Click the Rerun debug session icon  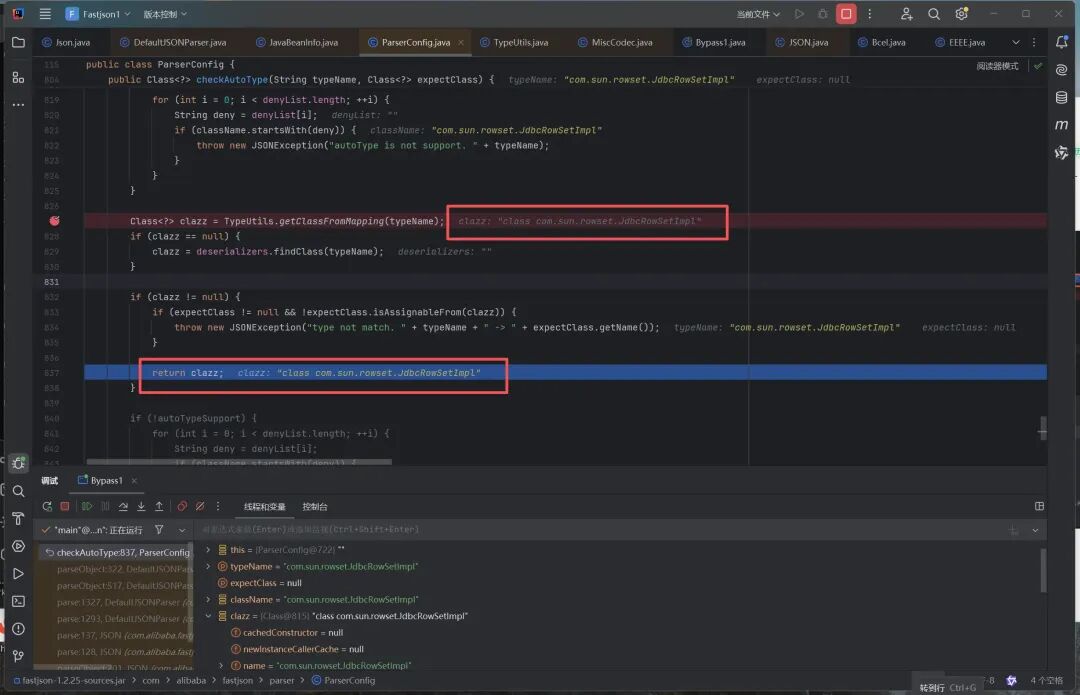[x=47, y=506]
